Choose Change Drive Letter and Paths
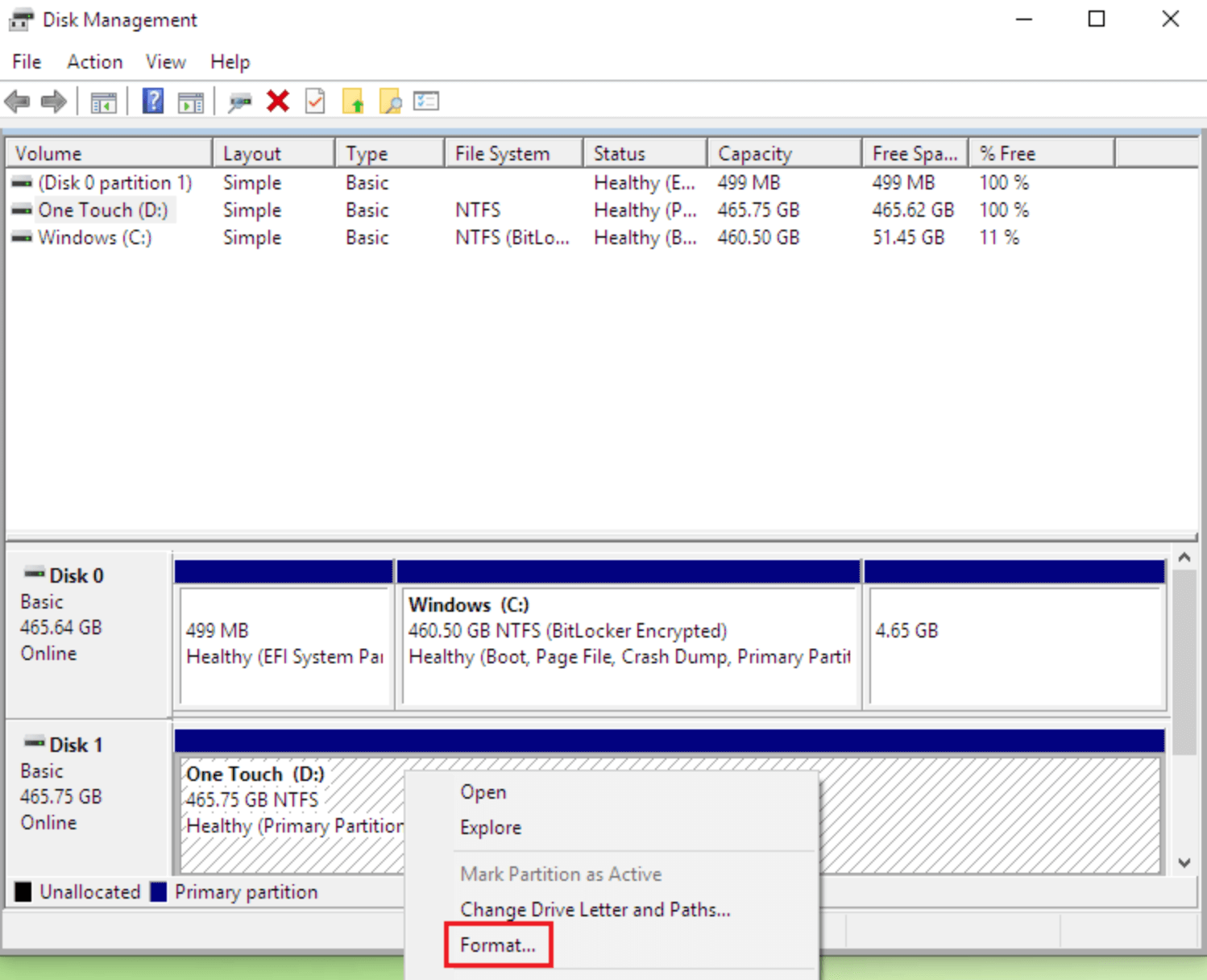The image size is (1207, 980). click(595, 909)
